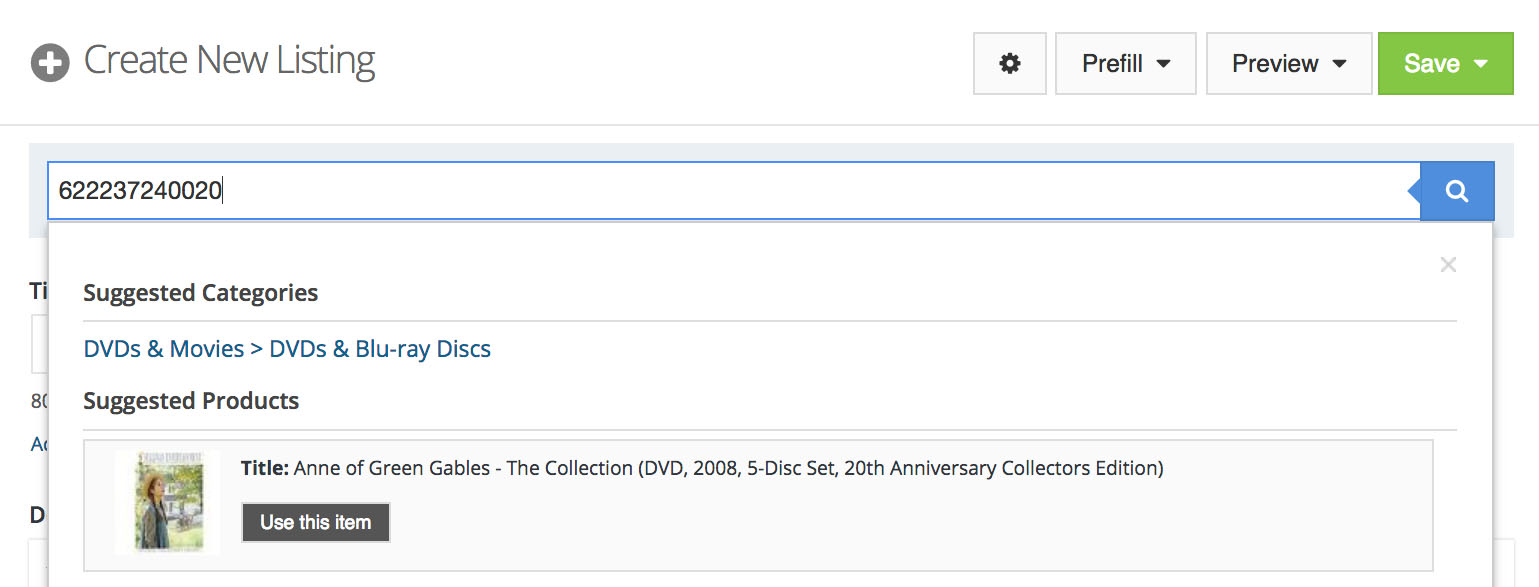The width and height of the screenshot is (1539, 587).
Task: Click the green Save button
Action: pos(1431,64)
